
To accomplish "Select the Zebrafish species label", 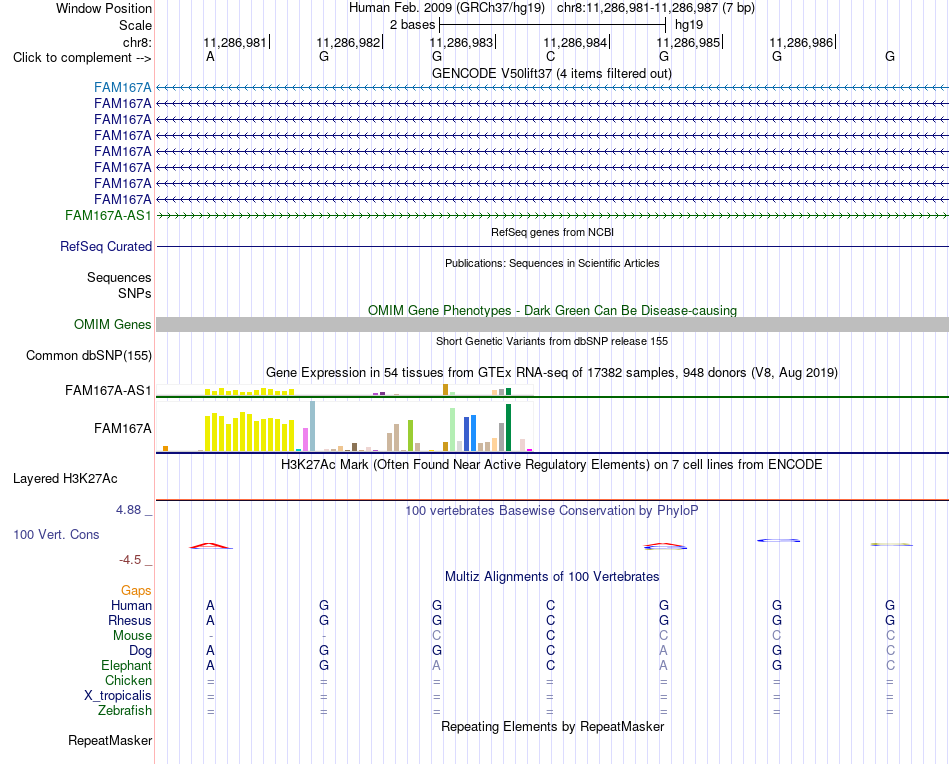I will click(x=125, y=710).
